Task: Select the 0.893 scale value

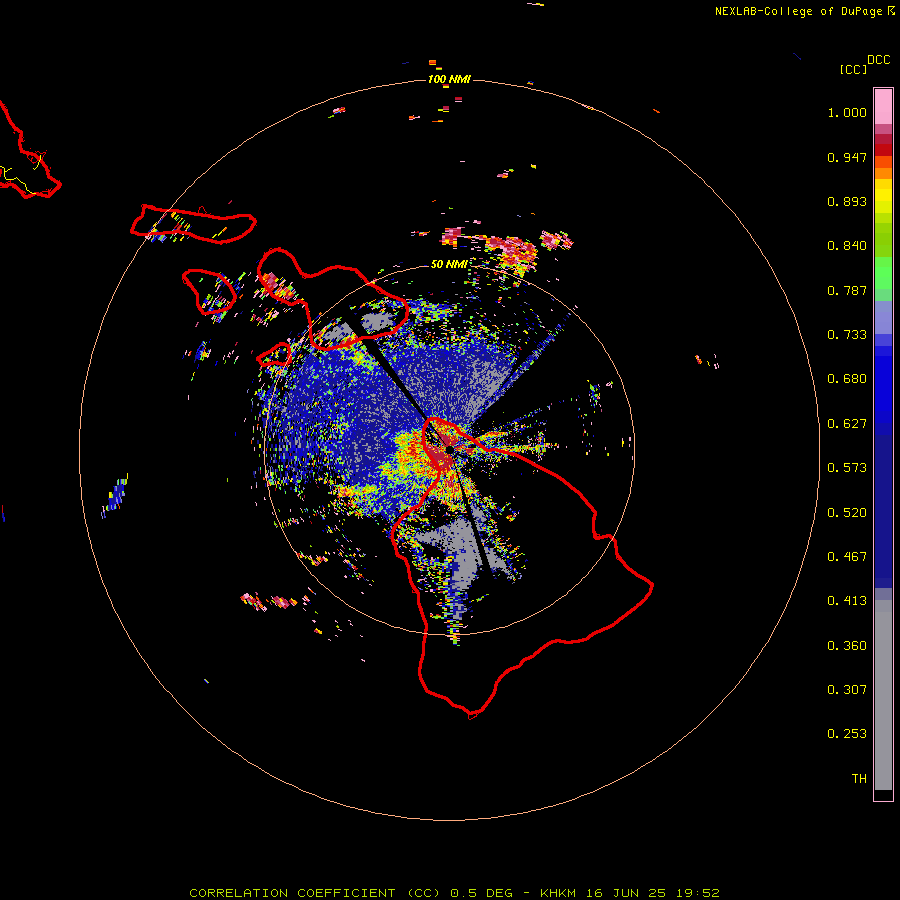Action: [x=847, y=201]
